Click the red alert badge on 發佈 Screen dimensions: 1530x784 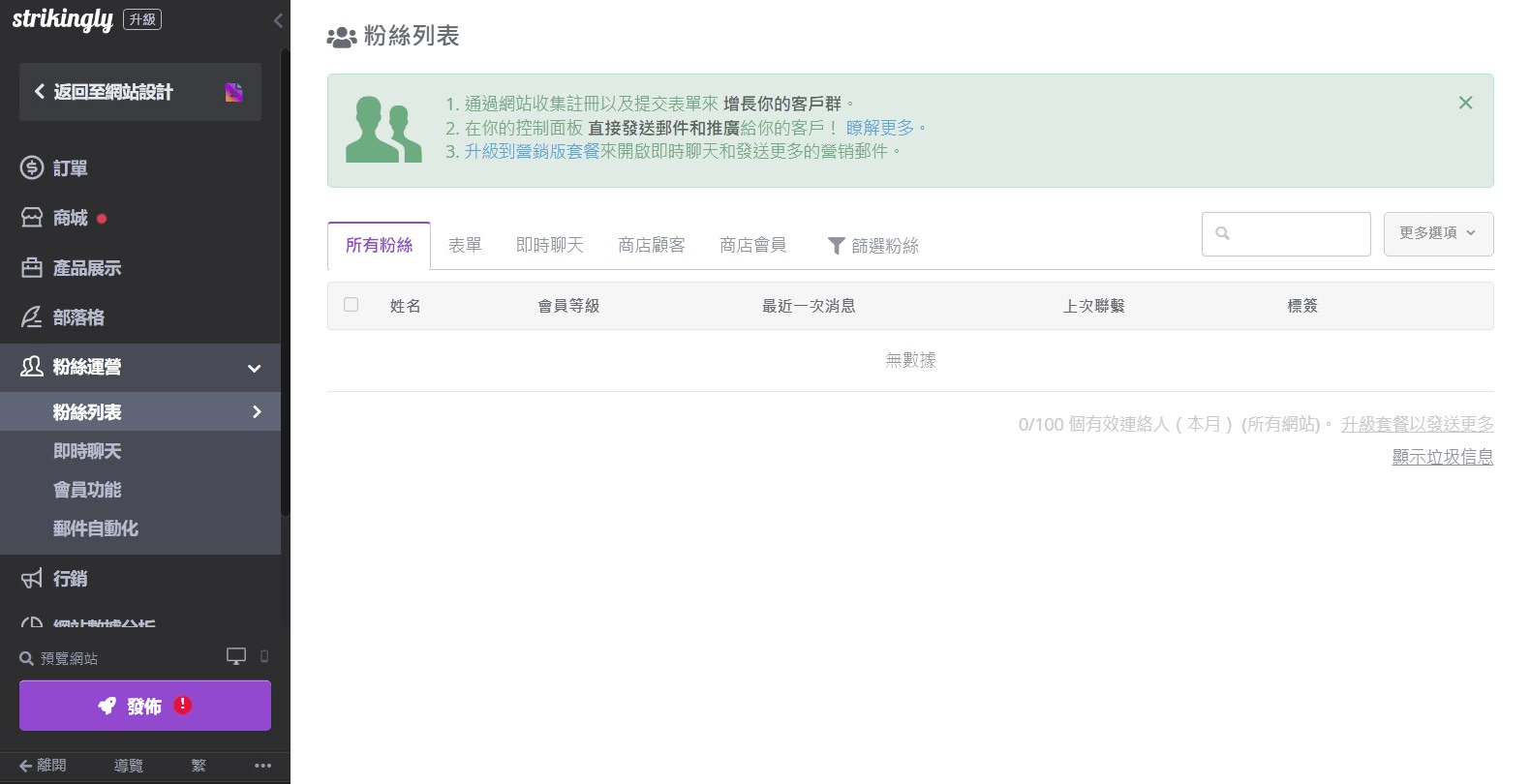(183, 705)
